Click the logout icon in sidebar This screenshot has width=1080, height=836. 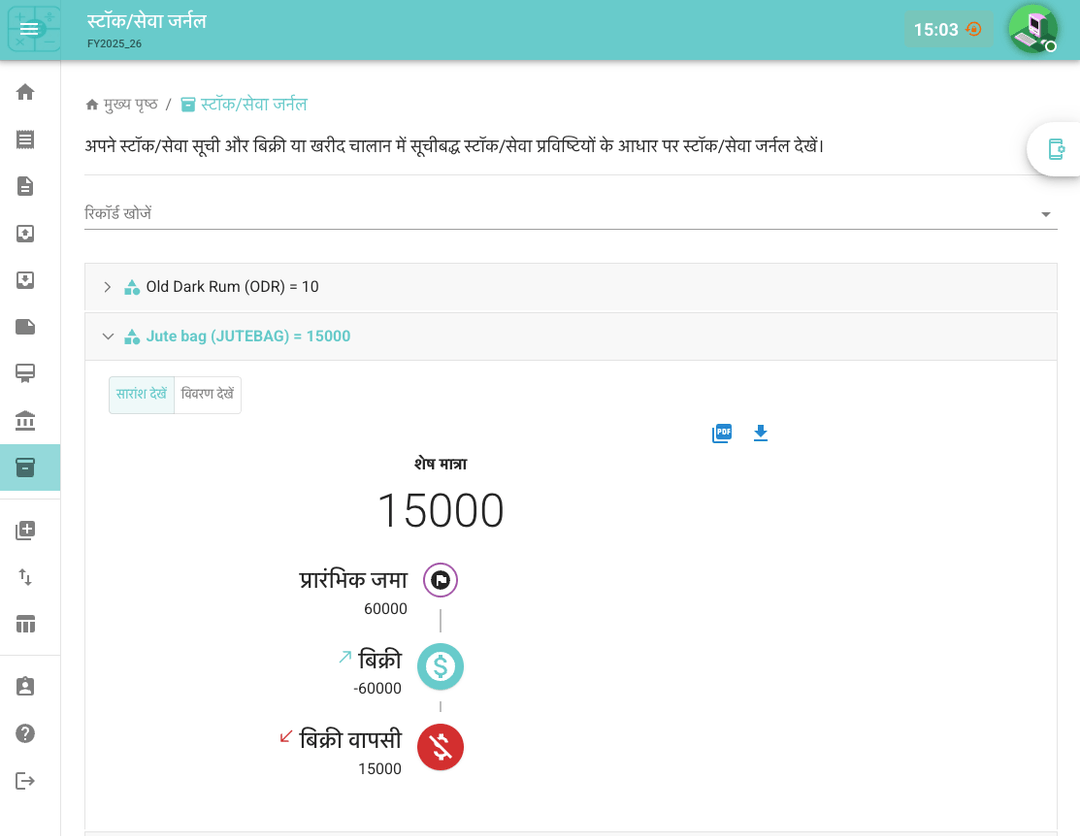tap(25, 781)
